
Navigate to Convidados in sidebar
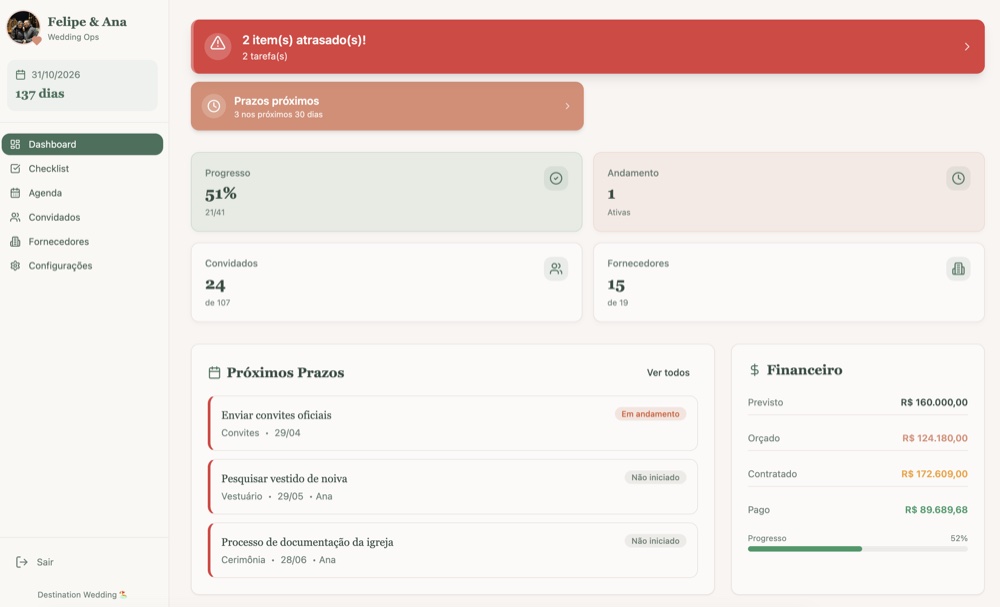tap(82, 217)
